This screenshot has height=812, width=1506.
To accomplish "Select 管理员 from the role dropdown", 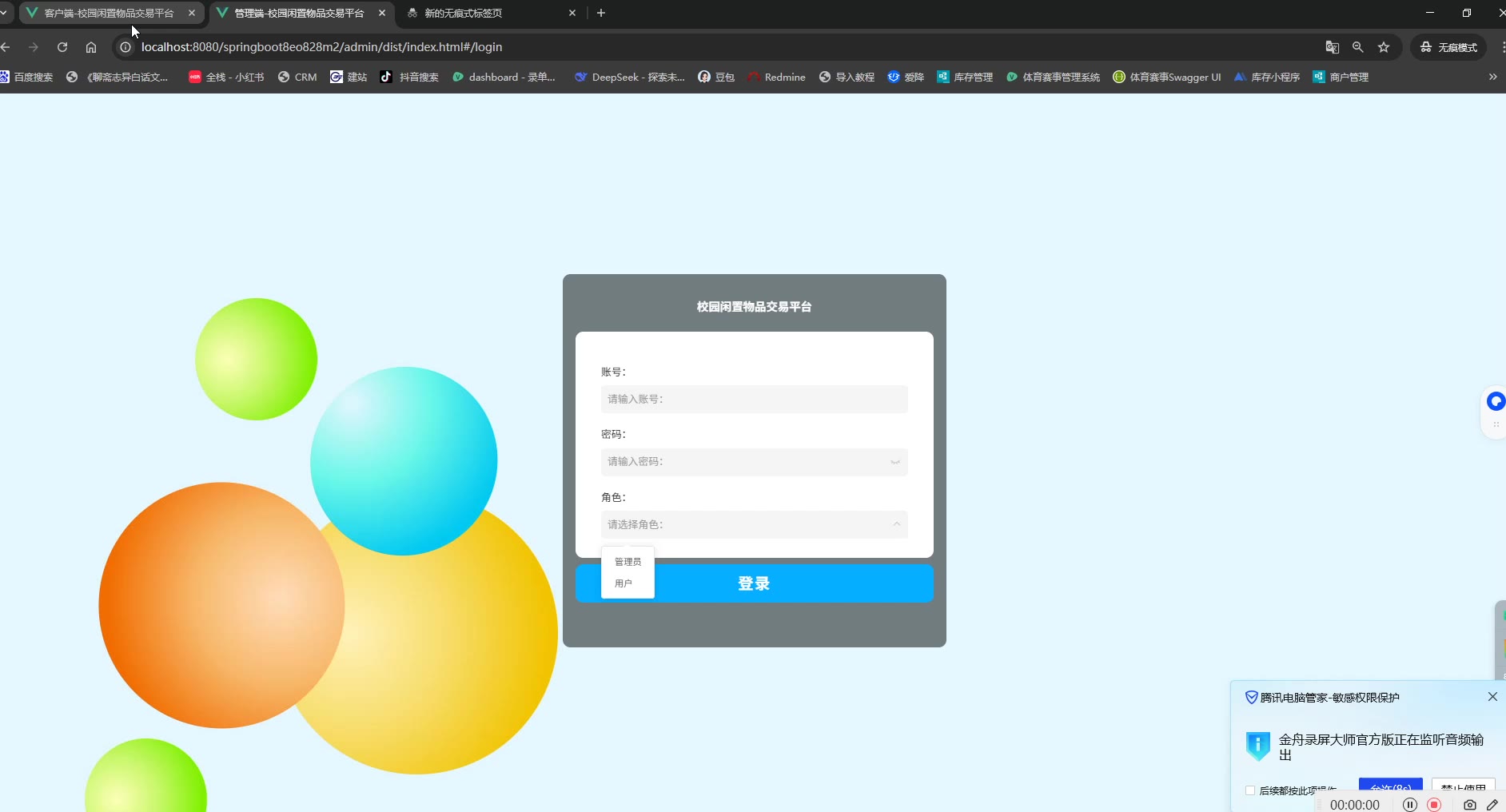I will click(628, 562).
